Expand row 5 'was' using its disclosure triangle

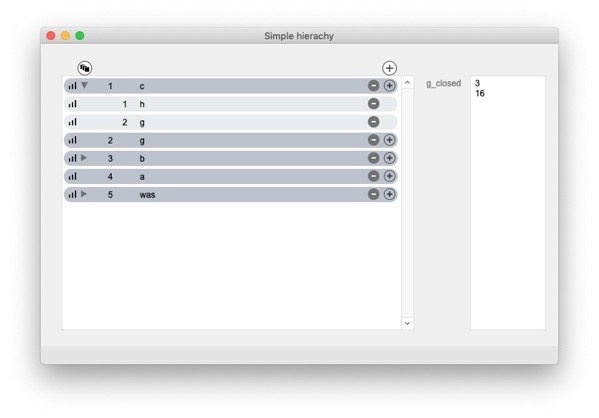point(84,194)
